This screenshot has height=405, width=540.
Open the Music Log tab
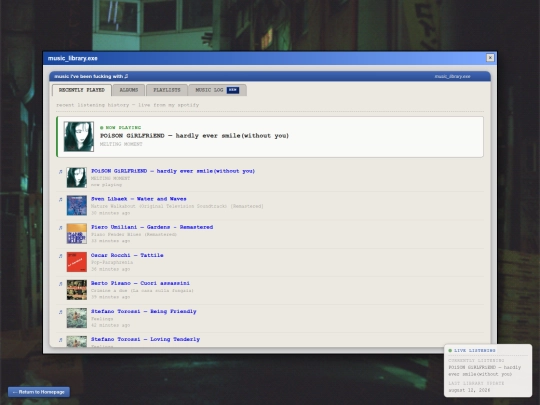[x=217, y=90]
